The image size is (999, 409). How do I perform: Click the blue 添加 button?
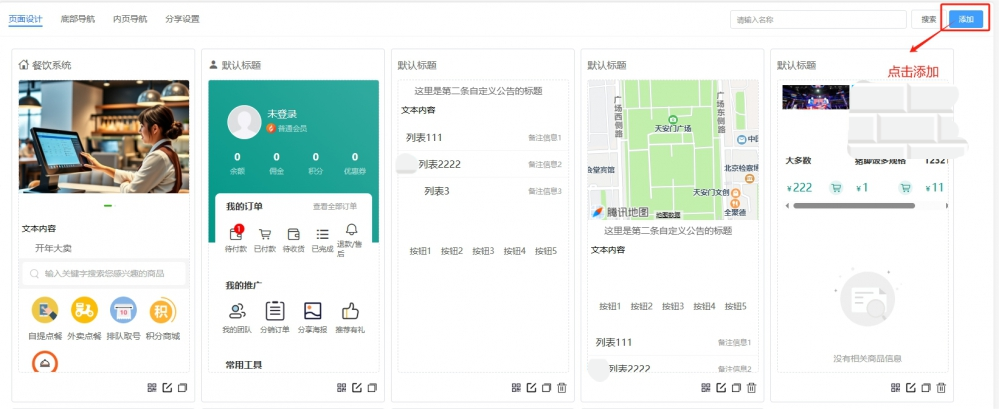(965, 19)
